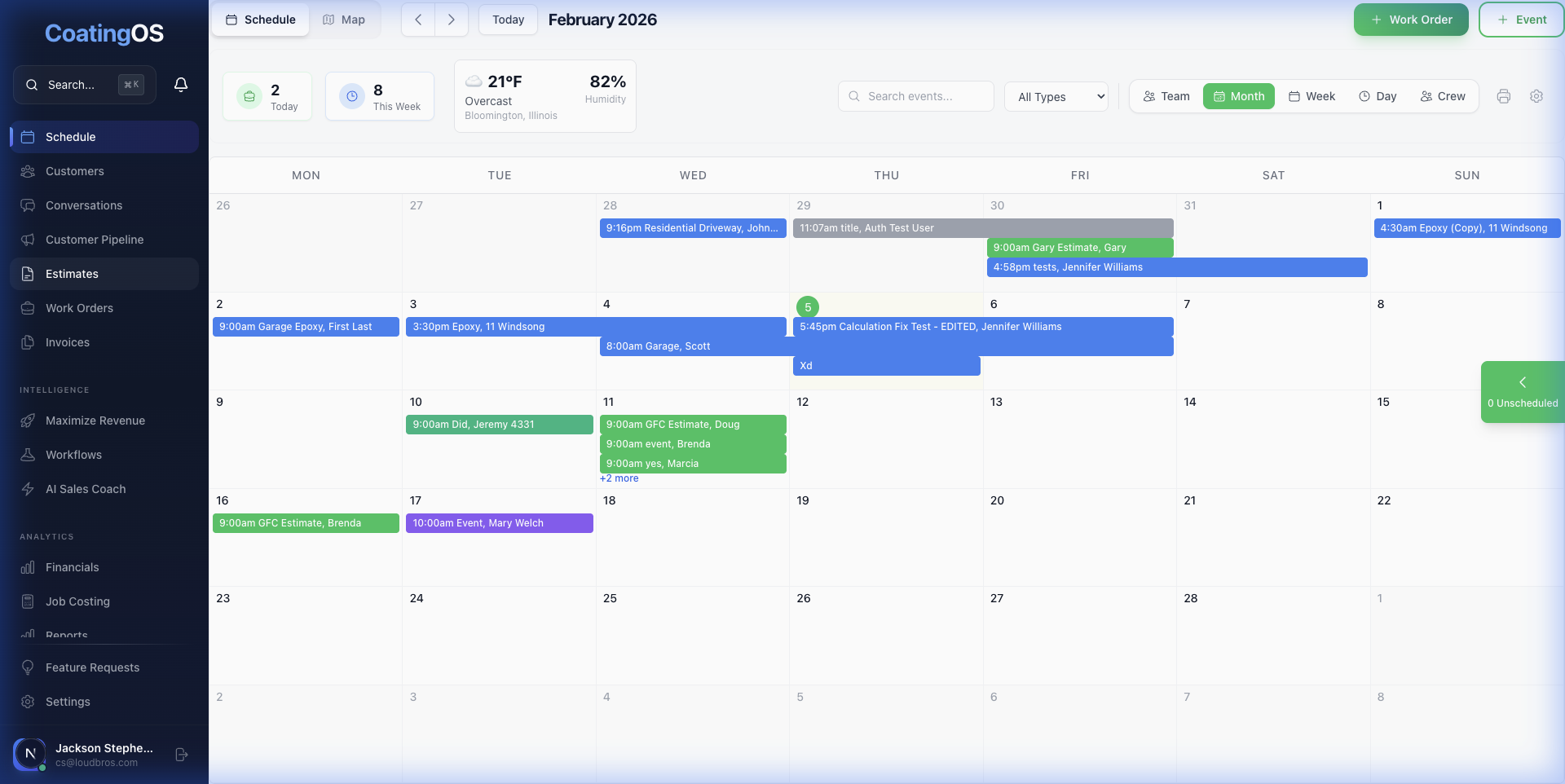Viewport: 1565px width, 784px height.
Task: Click the Work Order button
Action: (x=1410, y=19)
